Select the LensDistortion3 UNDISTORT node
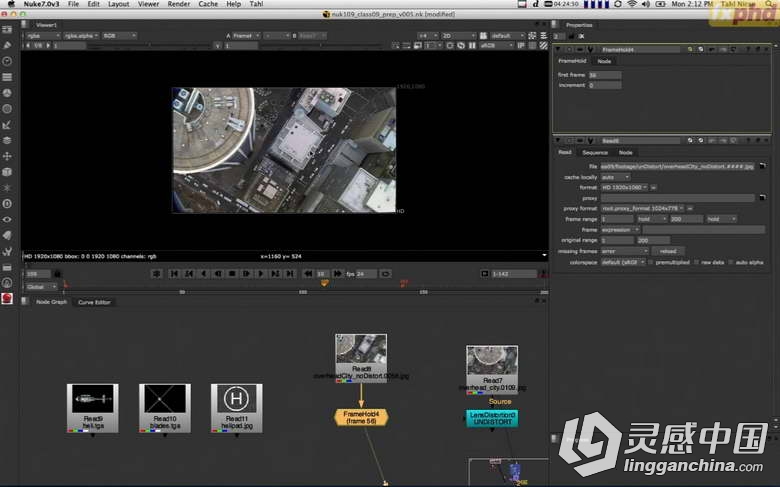Screen dimensions: 780x487 coord(492,418)
